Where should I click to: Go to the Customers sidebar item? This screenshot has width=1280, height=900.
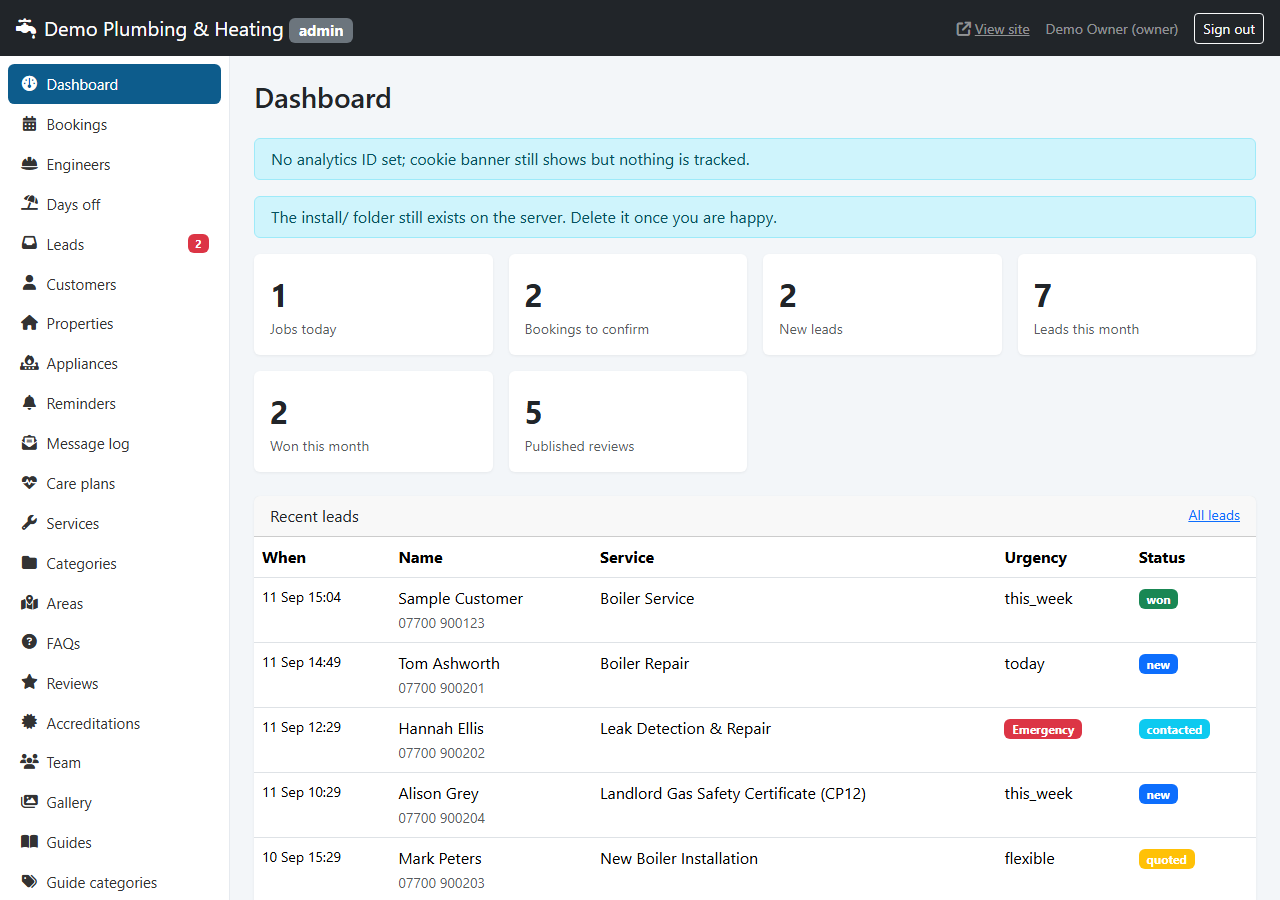[x=114, y=284]
